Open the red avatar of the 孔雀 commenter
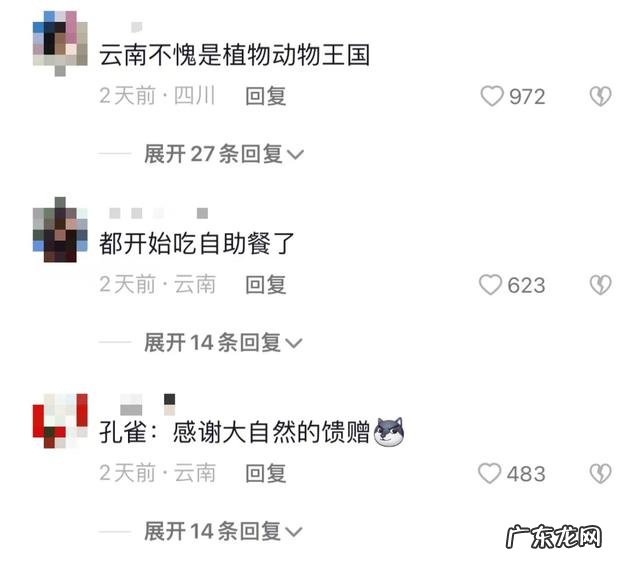The image size is (640, 566). click(x=60, y=421)
